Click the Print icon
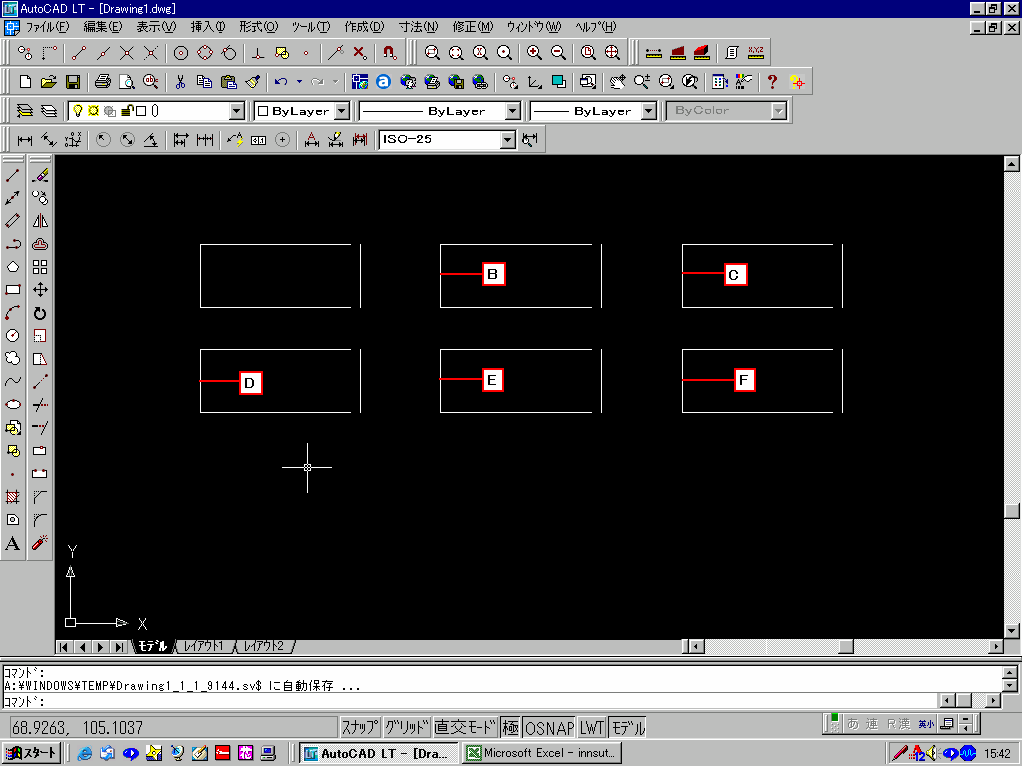This screenshot has height=767, width=1023. 102,82
